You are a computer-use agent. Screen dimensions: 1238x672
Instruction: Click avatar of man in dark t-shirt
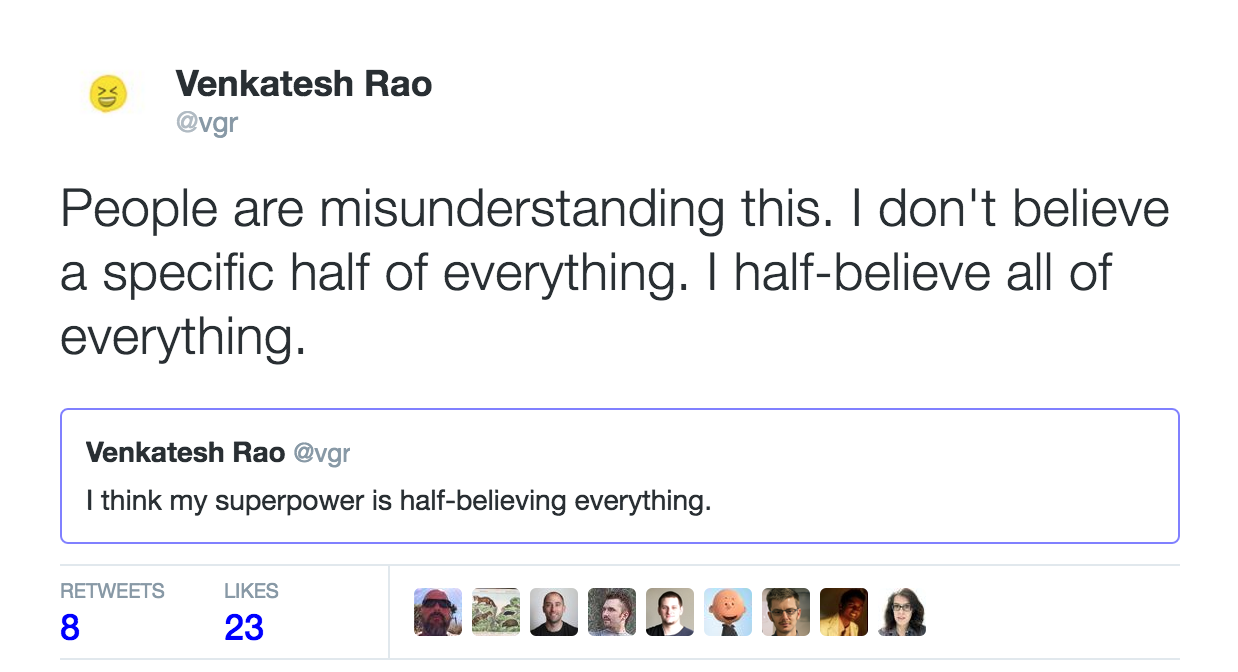click(x=670, y=612)
